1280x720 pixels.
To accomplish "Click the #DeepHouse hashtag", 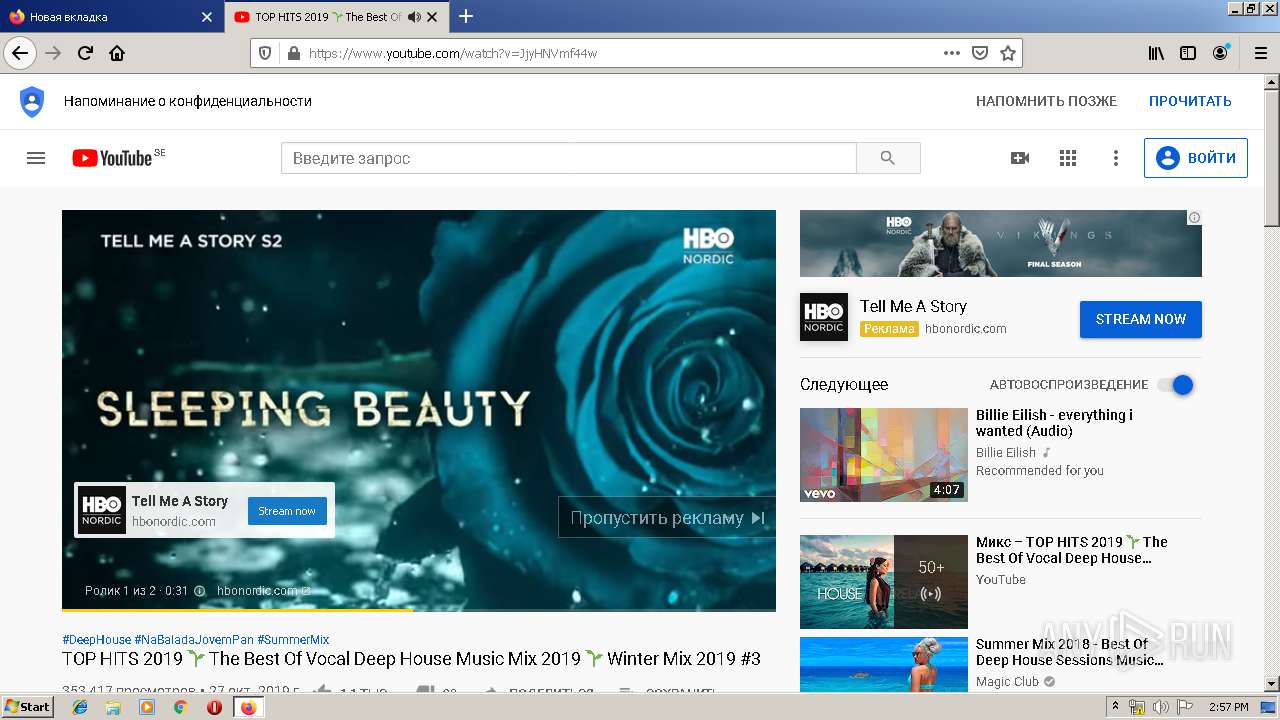I will (96, 639).
